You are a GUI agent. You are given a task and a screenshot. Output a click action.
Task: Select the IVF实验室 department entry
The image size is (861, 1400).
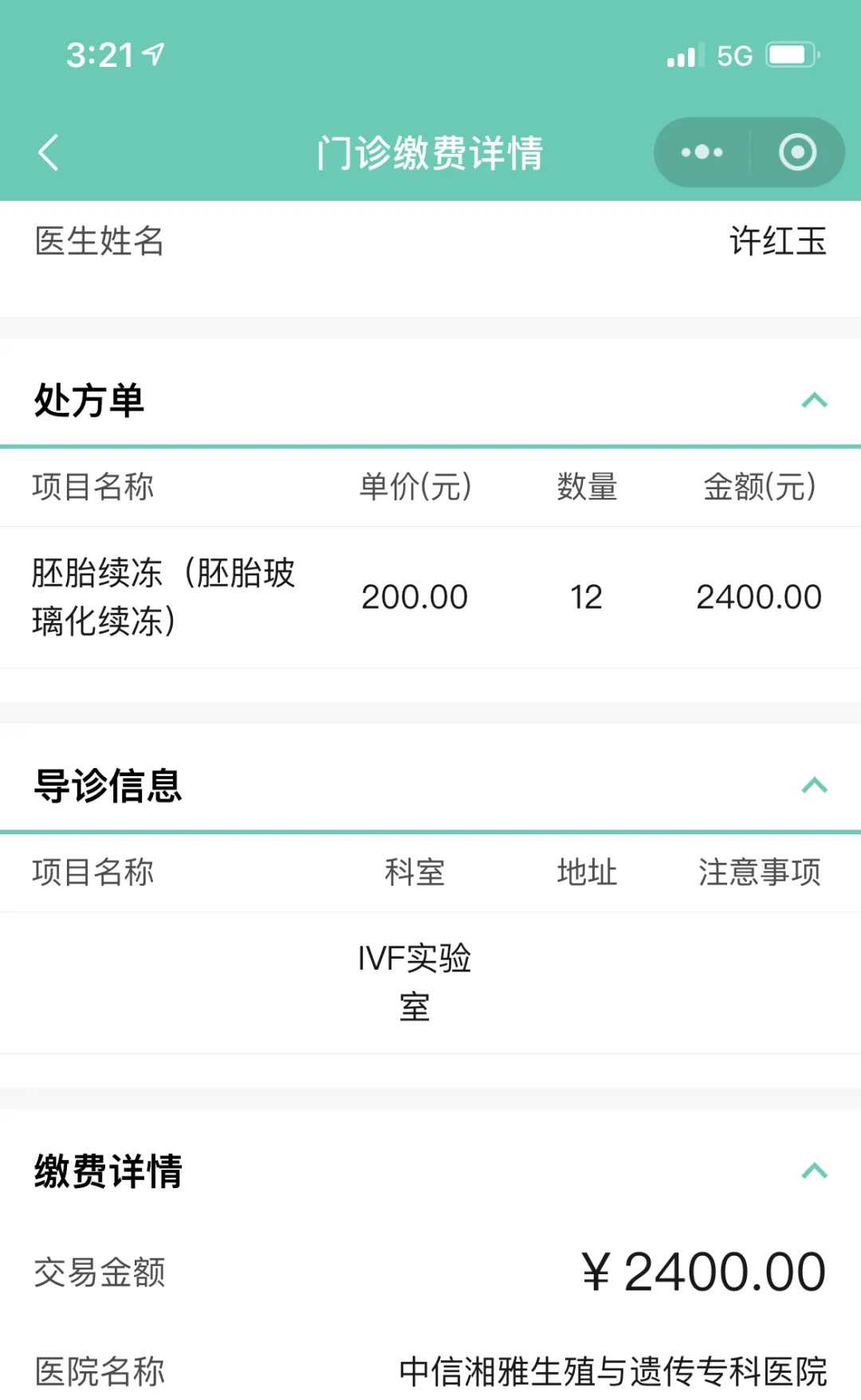pyautogui.click(x=415, y=982)
